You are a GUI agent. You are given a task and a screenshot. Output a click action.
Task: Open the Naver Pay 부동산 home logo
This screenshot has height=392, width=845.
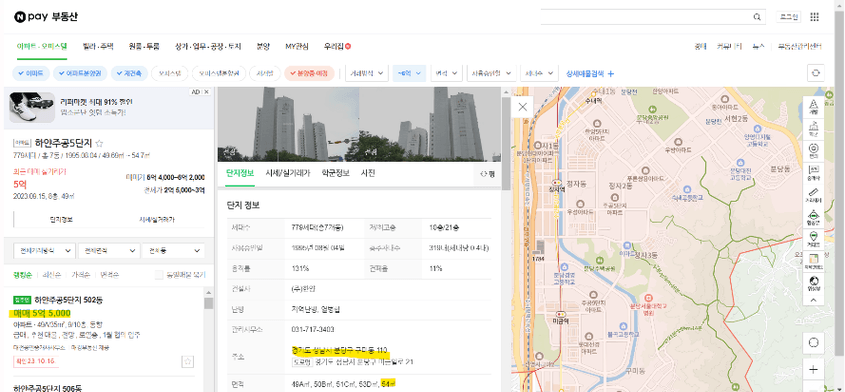(46, 17)
